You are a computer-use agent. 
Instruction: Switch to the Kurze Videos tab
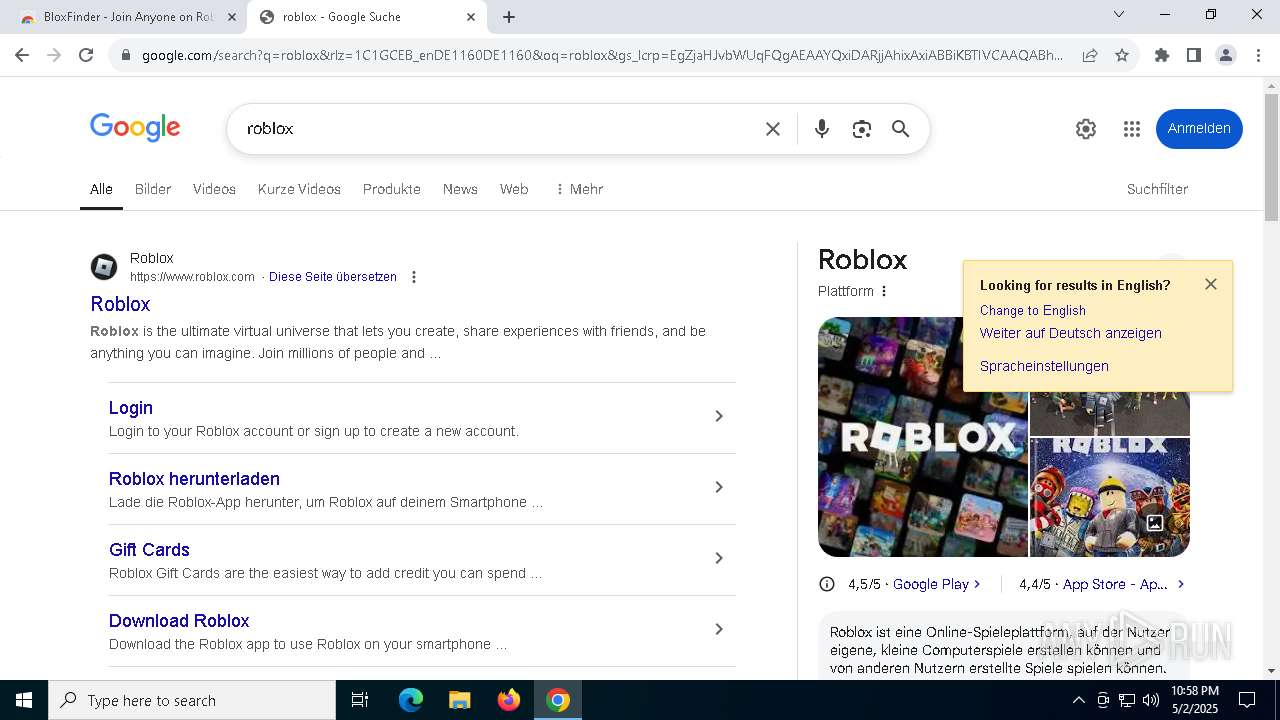coord(299,189)
